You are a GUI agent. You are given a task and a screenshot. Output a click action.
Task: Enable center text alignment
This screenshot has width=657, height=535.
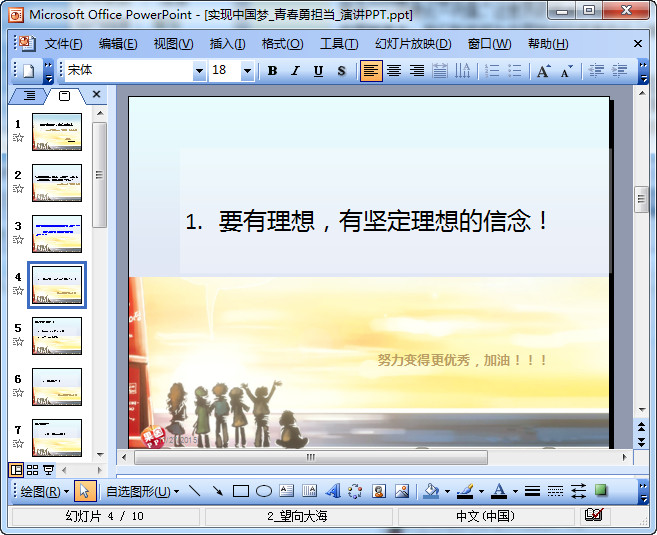(394, 71)
